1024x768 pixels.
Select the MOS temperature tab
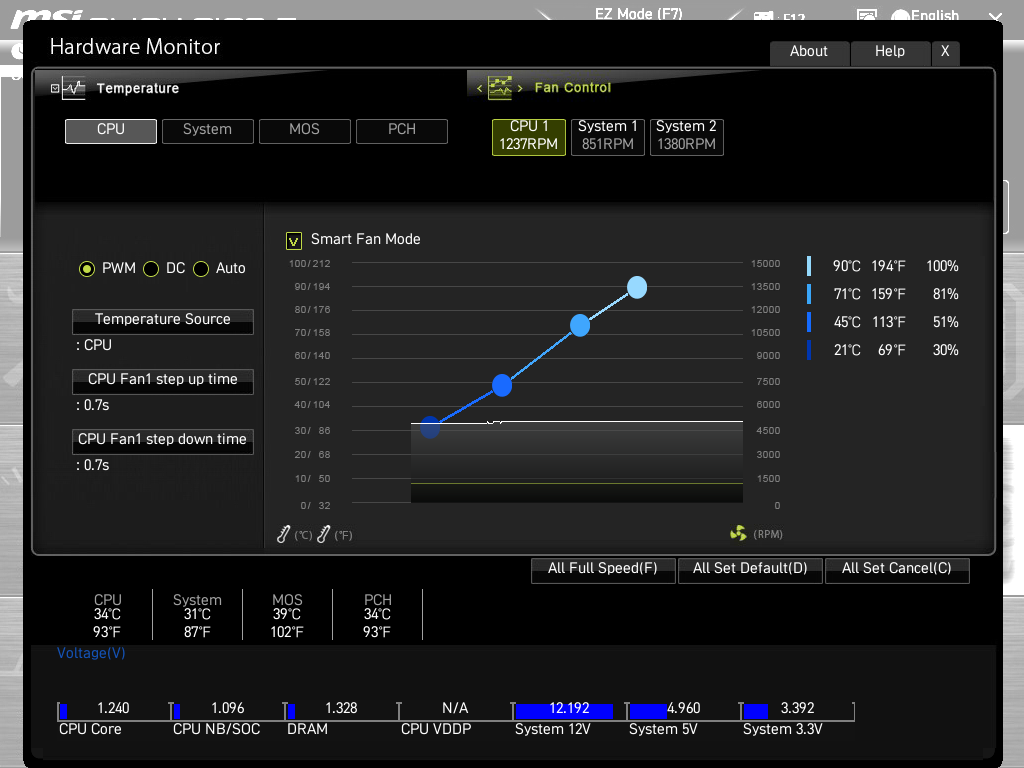point(304,131)
